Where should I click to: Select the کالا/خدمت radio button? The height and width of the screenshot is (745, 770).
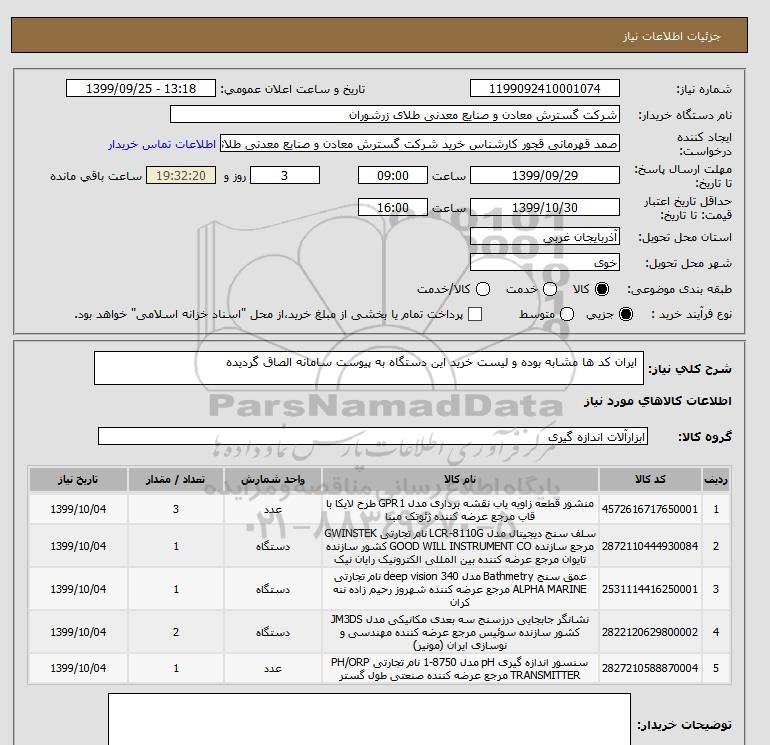coord(483,289)
